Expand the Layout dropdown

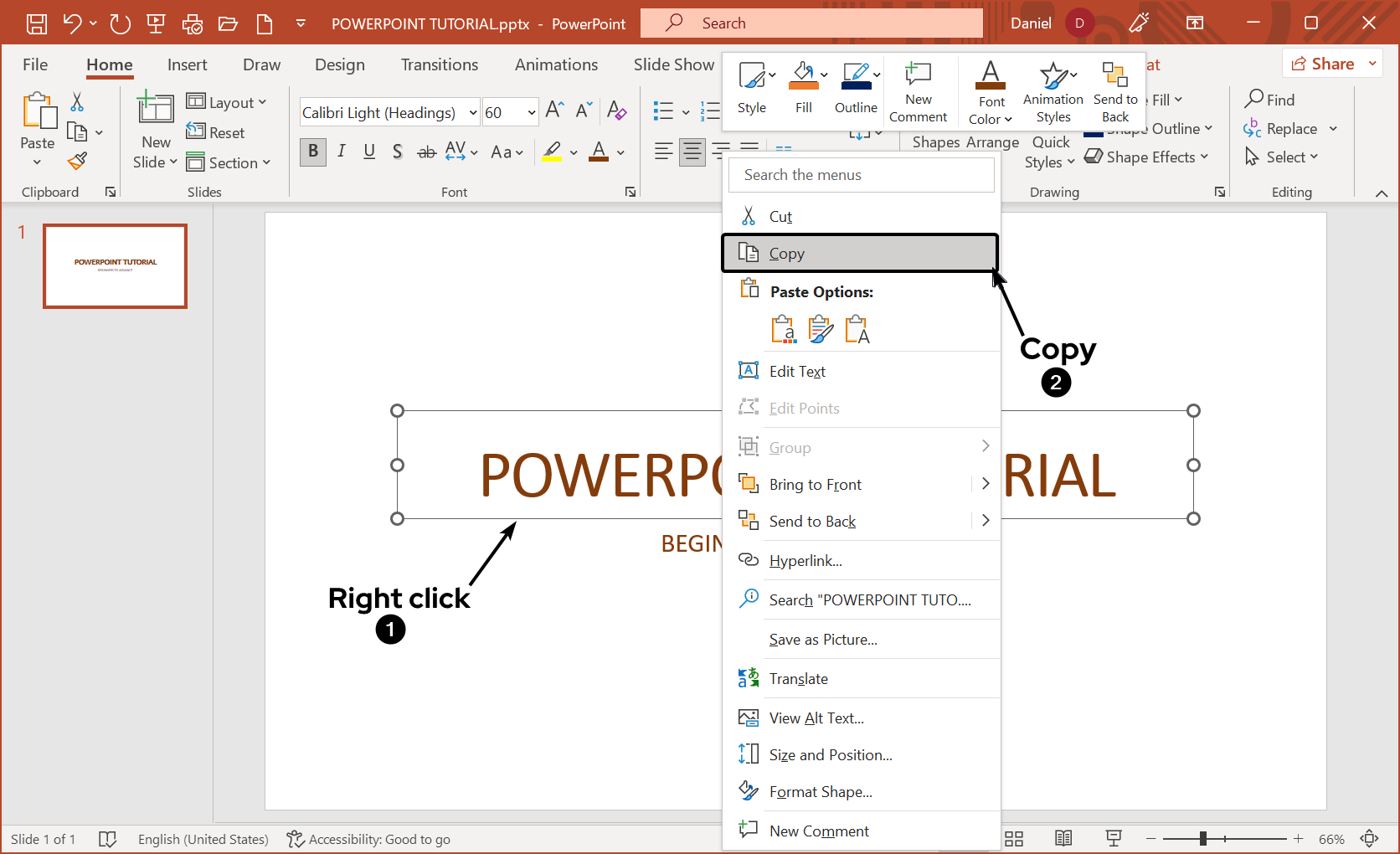227,102
